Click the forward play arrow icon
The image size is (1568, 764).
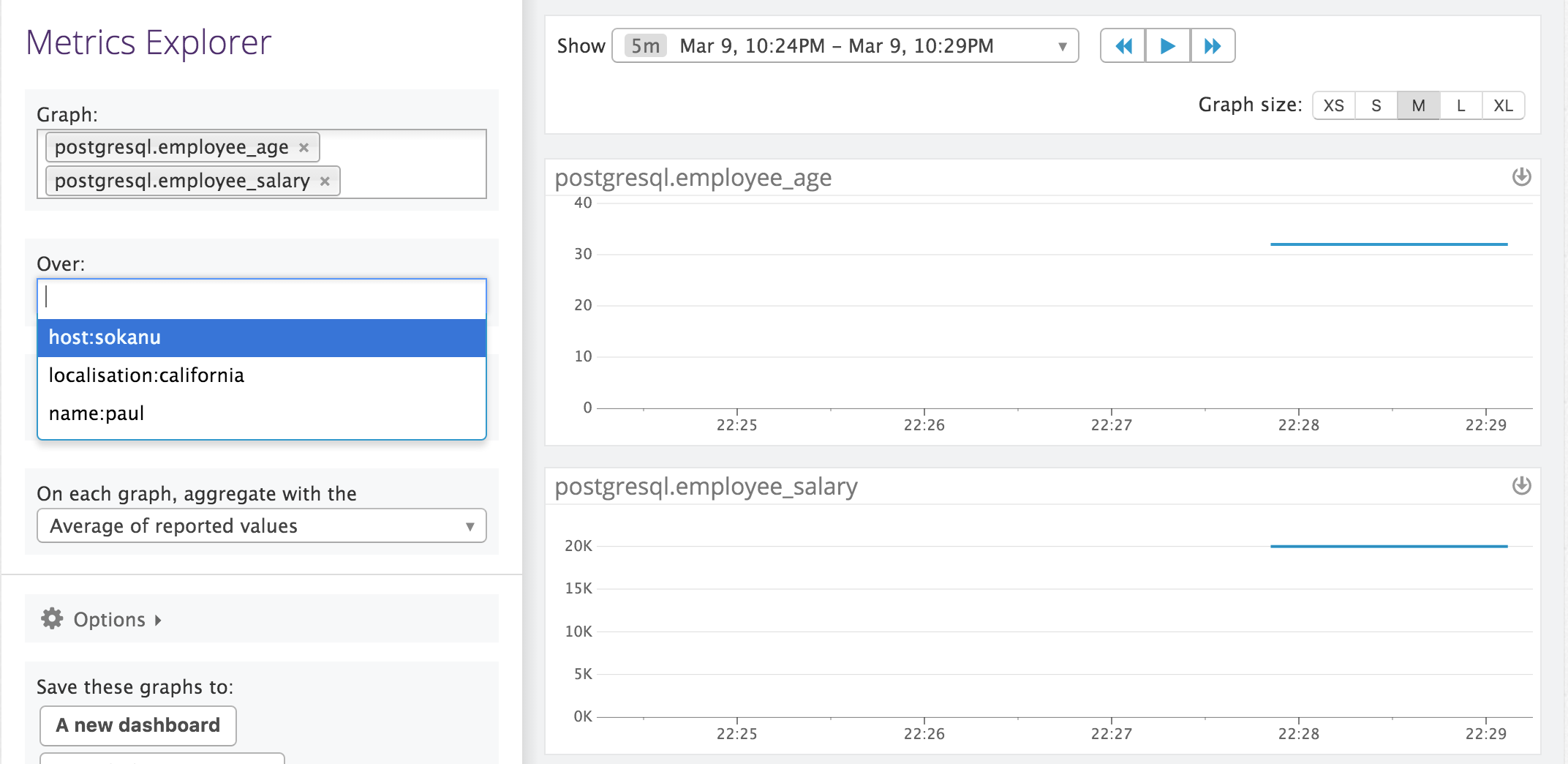pyautogui.click(x=1167, y=45)
